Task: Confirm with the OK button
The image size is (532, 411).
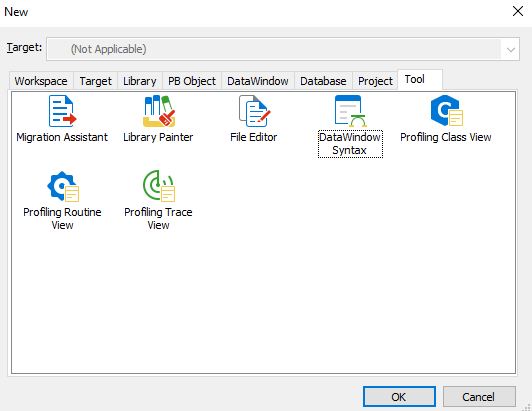Action: click(399, 396)
